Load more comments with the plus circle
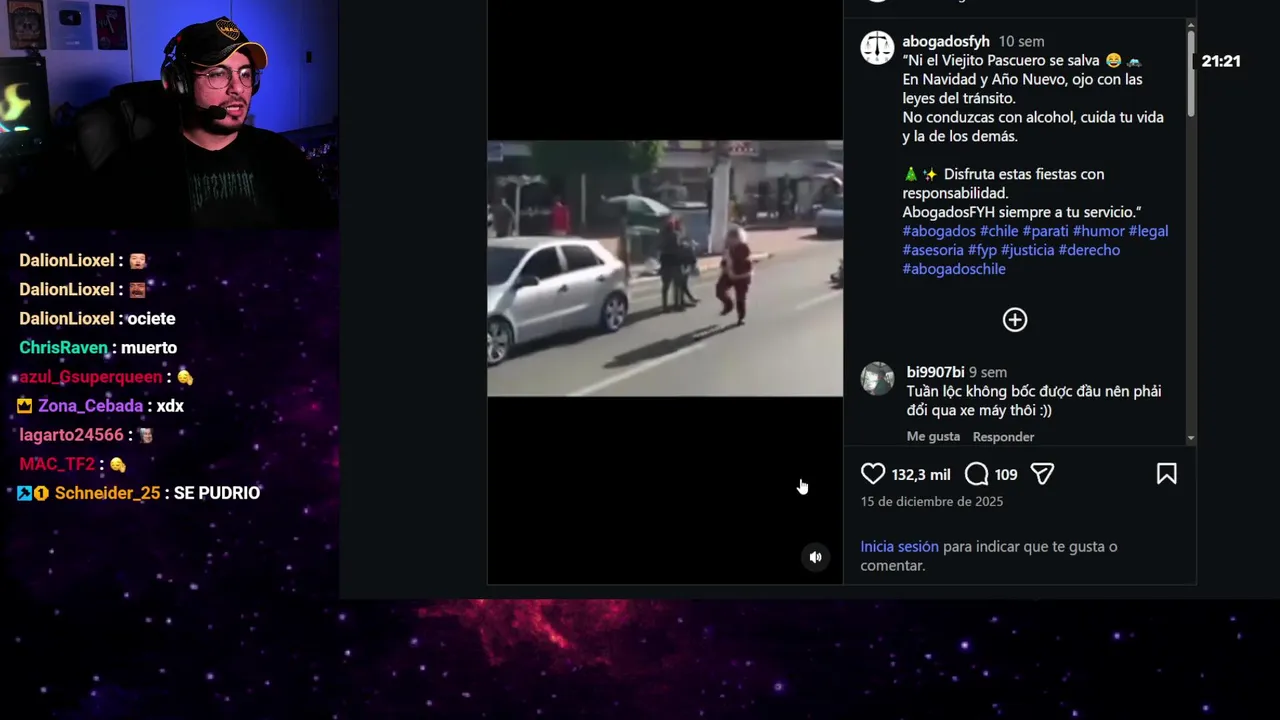The height and width of the screenshot is (720, 1280). tap(1015, 320)
